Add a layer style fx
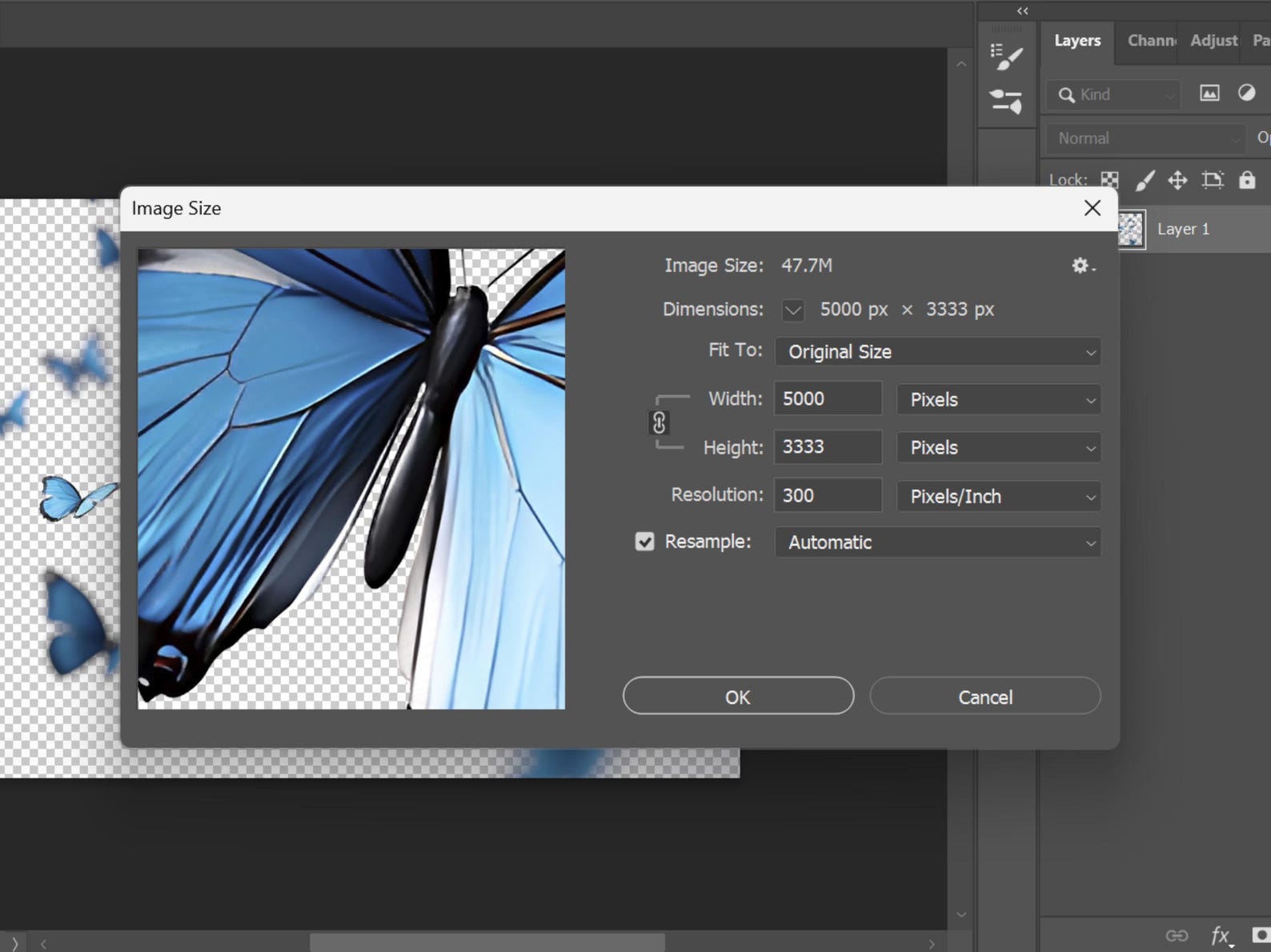The image size is (1271, 952). [1221, 935]
